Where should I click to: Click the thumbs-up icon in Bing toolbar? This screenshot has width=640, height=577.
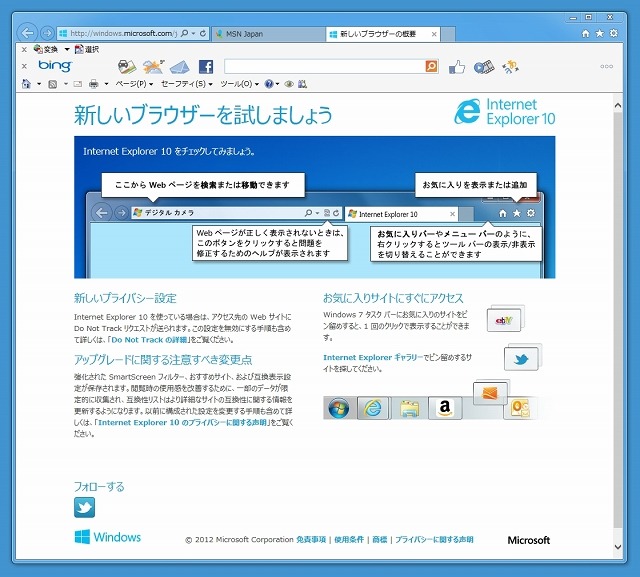[x=457, y=67]
